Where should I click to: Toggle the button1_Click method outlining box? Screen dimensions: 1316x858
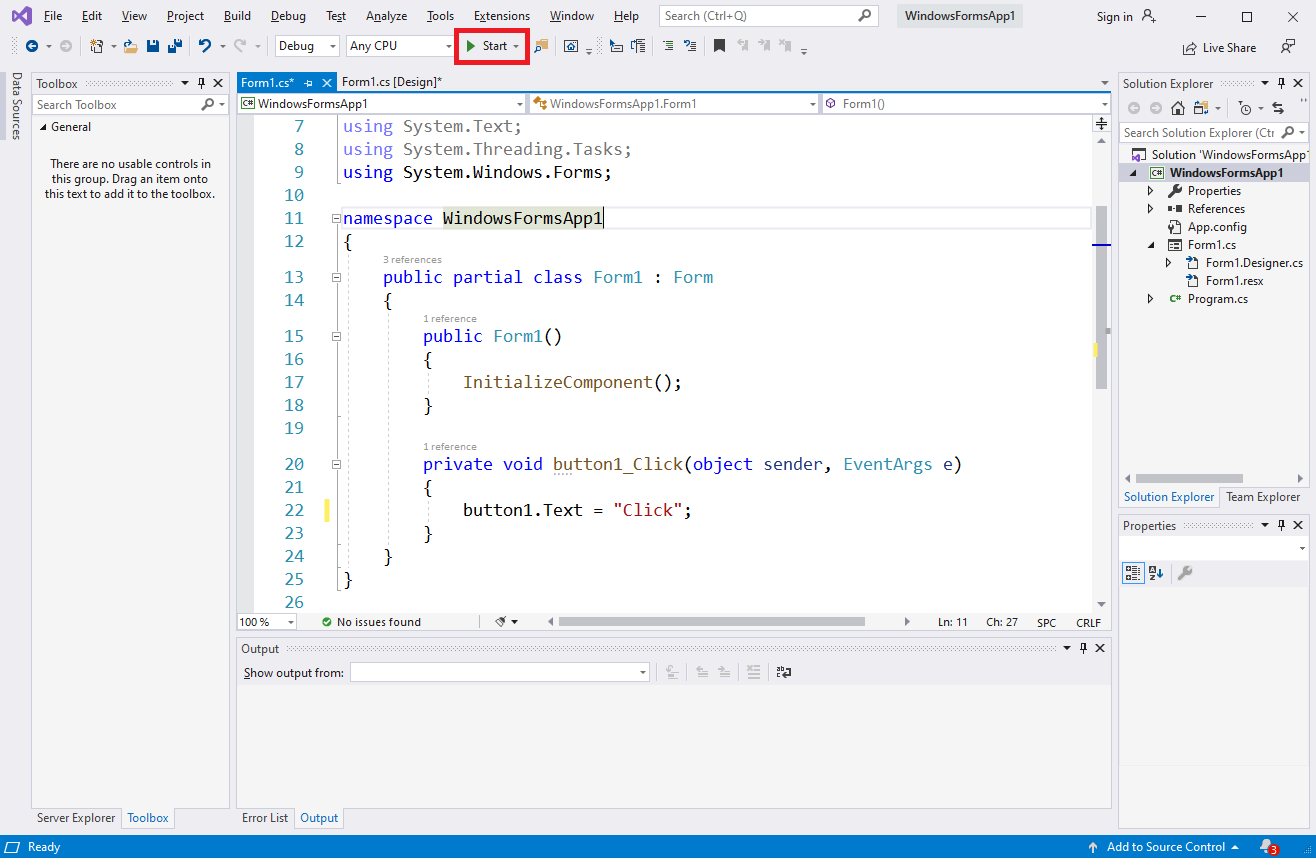336,464
